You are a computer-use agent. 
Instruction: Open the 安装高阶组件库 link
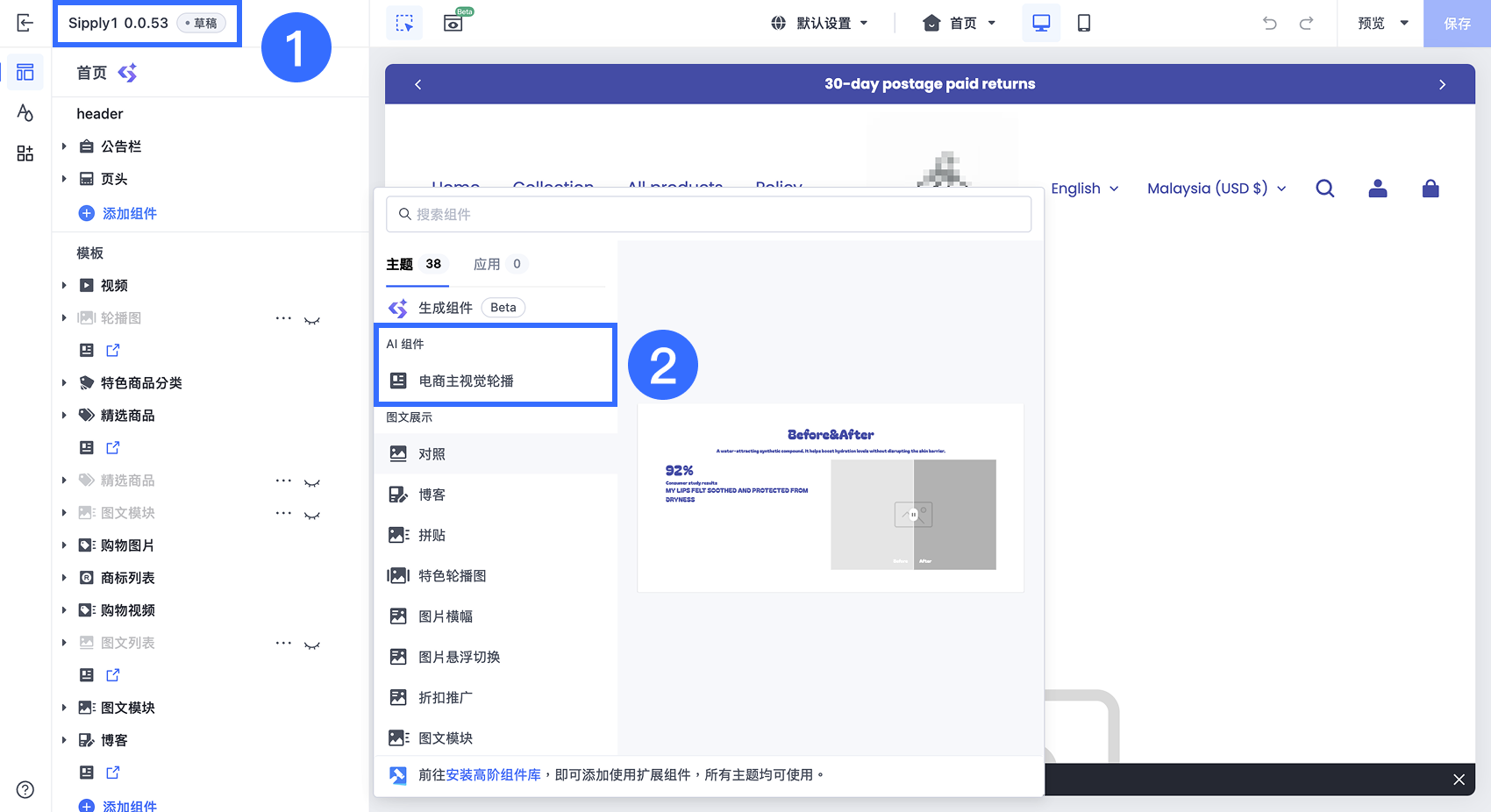coord(493,775)
